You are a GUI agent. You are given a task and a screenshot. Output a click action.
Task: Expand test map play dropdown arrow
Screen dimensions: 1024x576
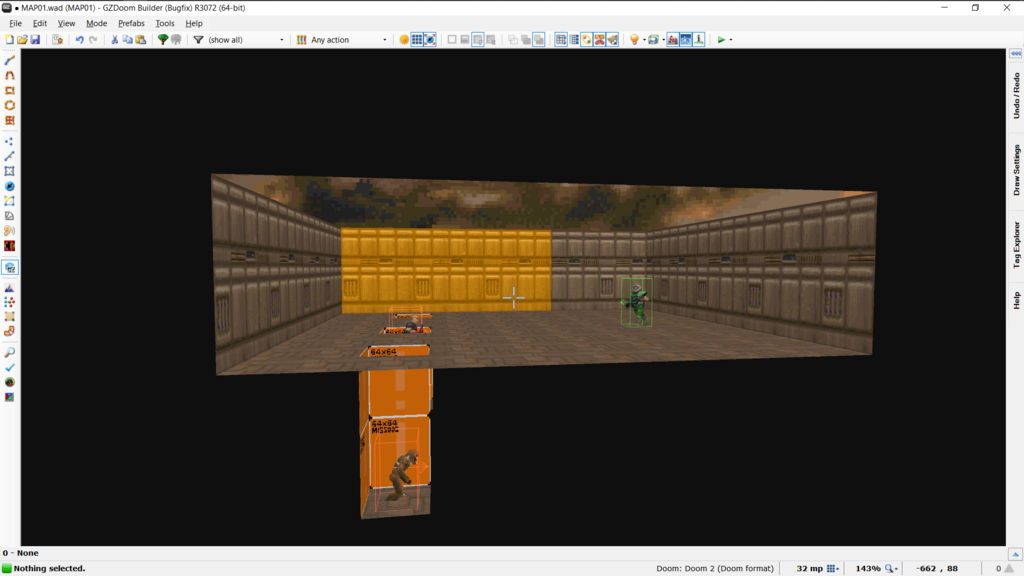[x=731, y=40]
